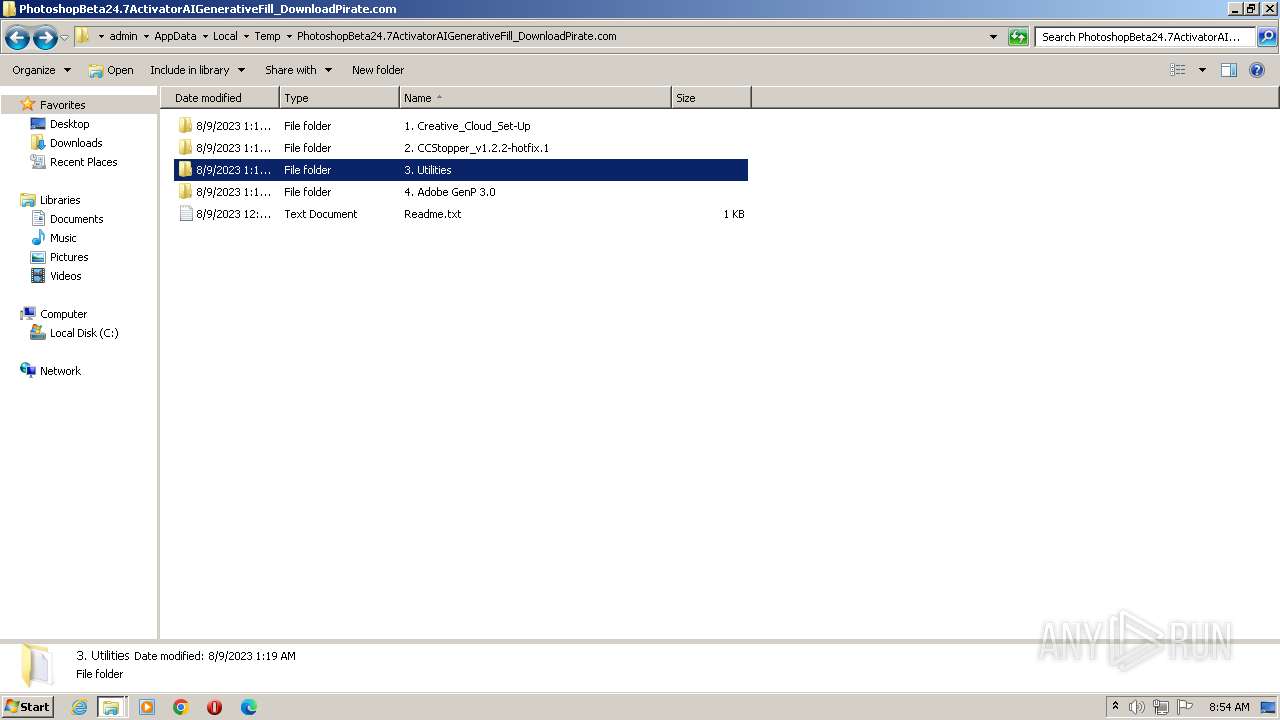Select the 2. CCStopper_v1.2.2-hotfix.1 folder
This screenshot has width=1280, height=720.
(461, 148)
